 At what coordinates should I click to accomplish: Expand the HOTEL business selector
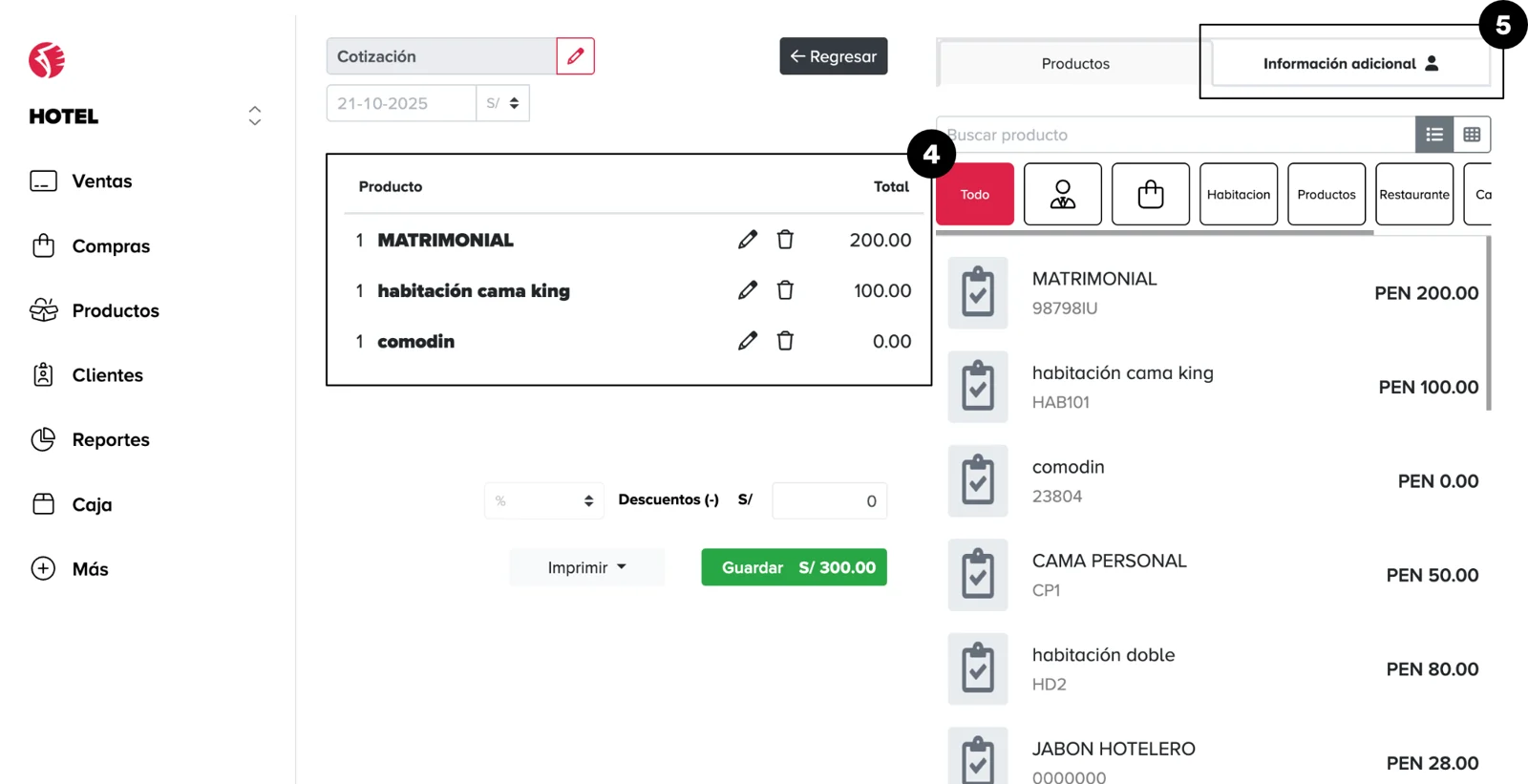coord(254,116)
